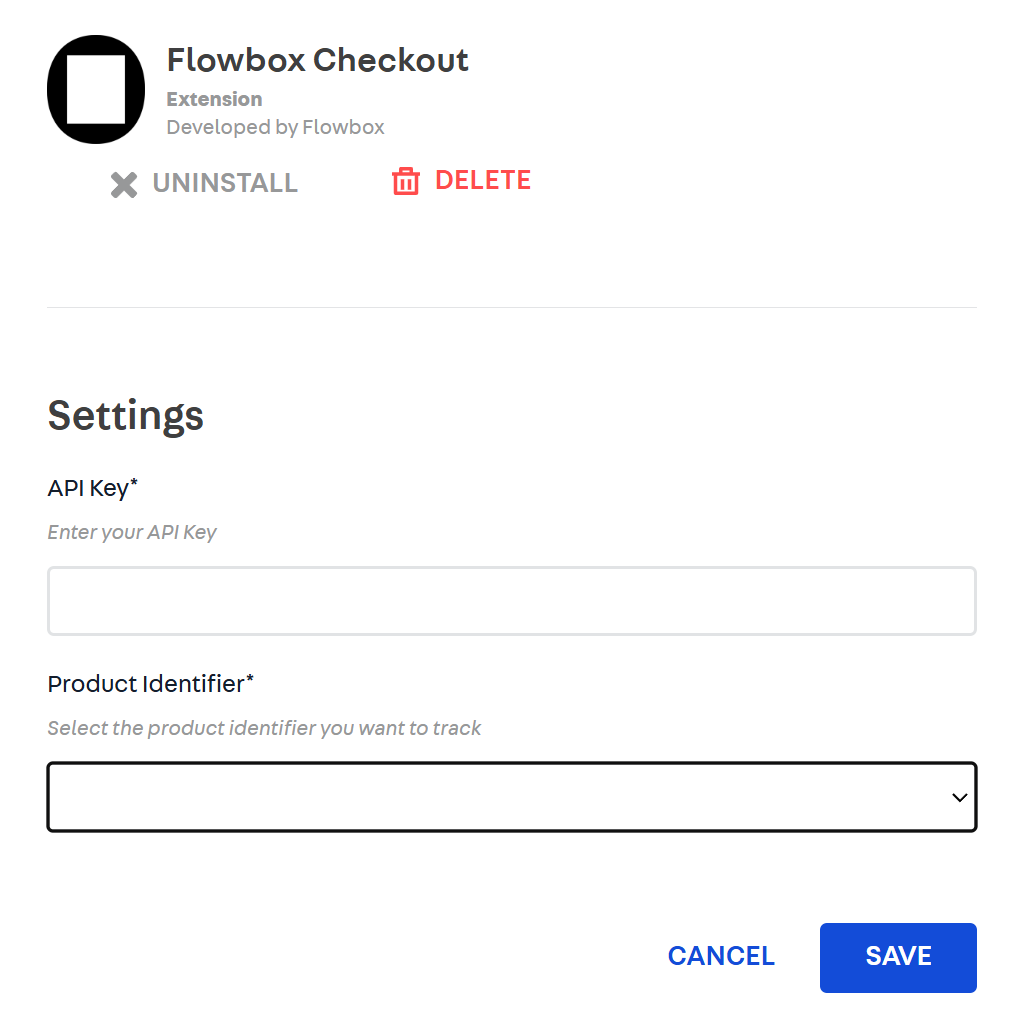
Task: Click the Enter your API Key hint
Action: pos(132,532)
